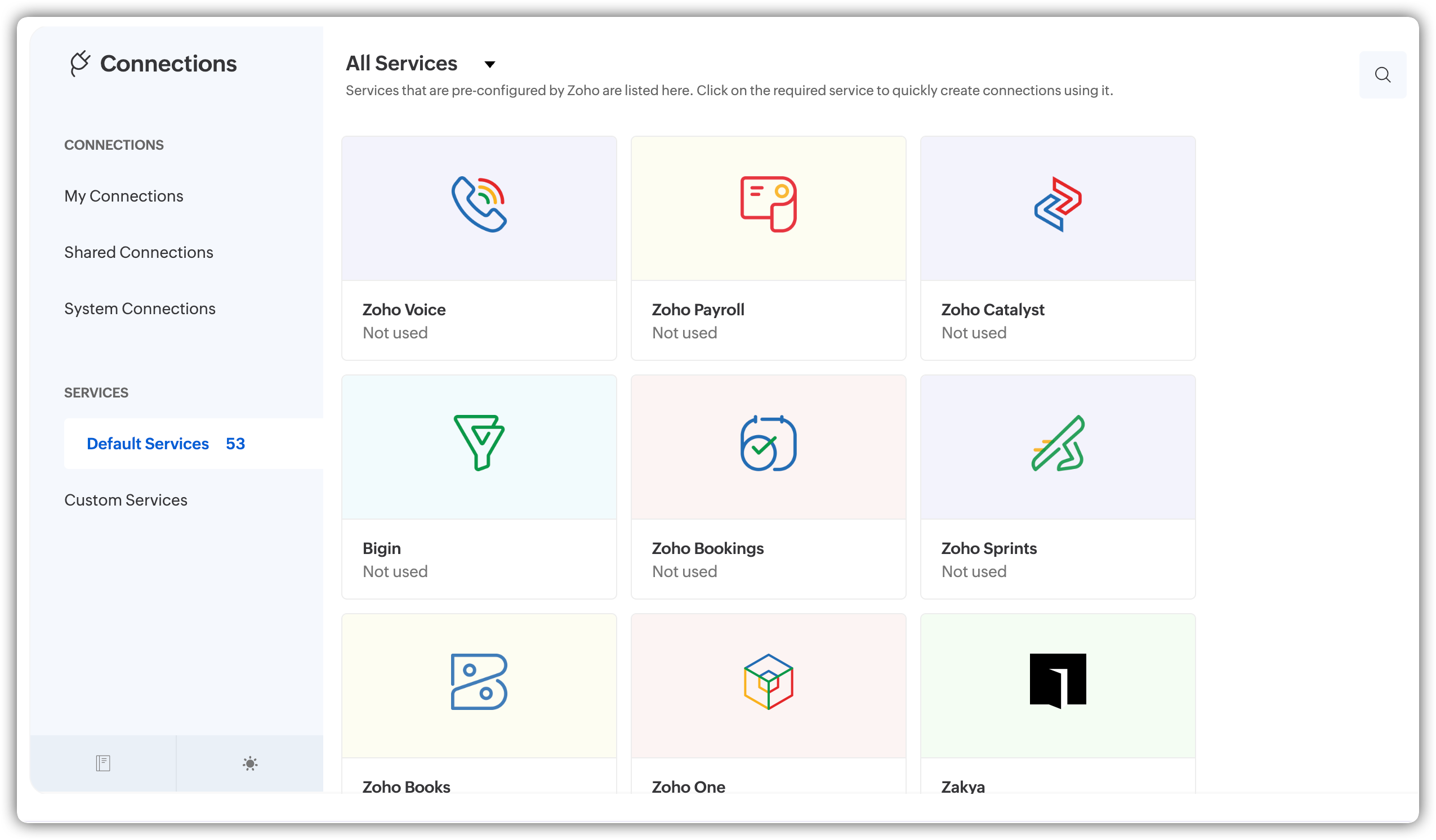Click the Zoho Payroll logo icon
The width and height of the screenshot is (1436, 840).
point(768,204)
